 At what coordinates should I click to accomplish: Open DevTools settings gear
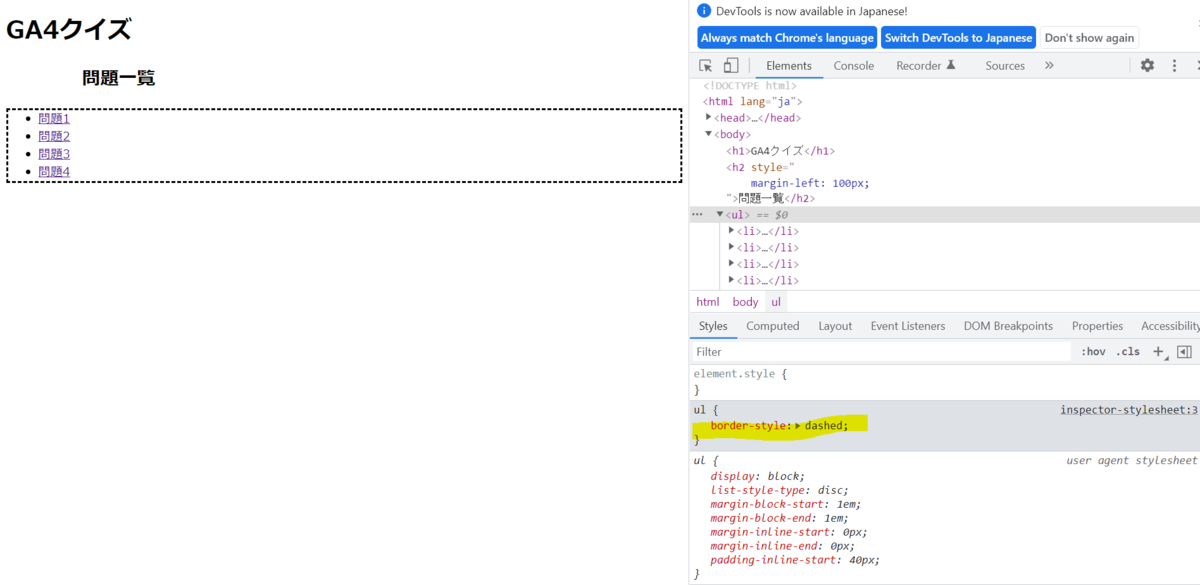(1147, 66)
